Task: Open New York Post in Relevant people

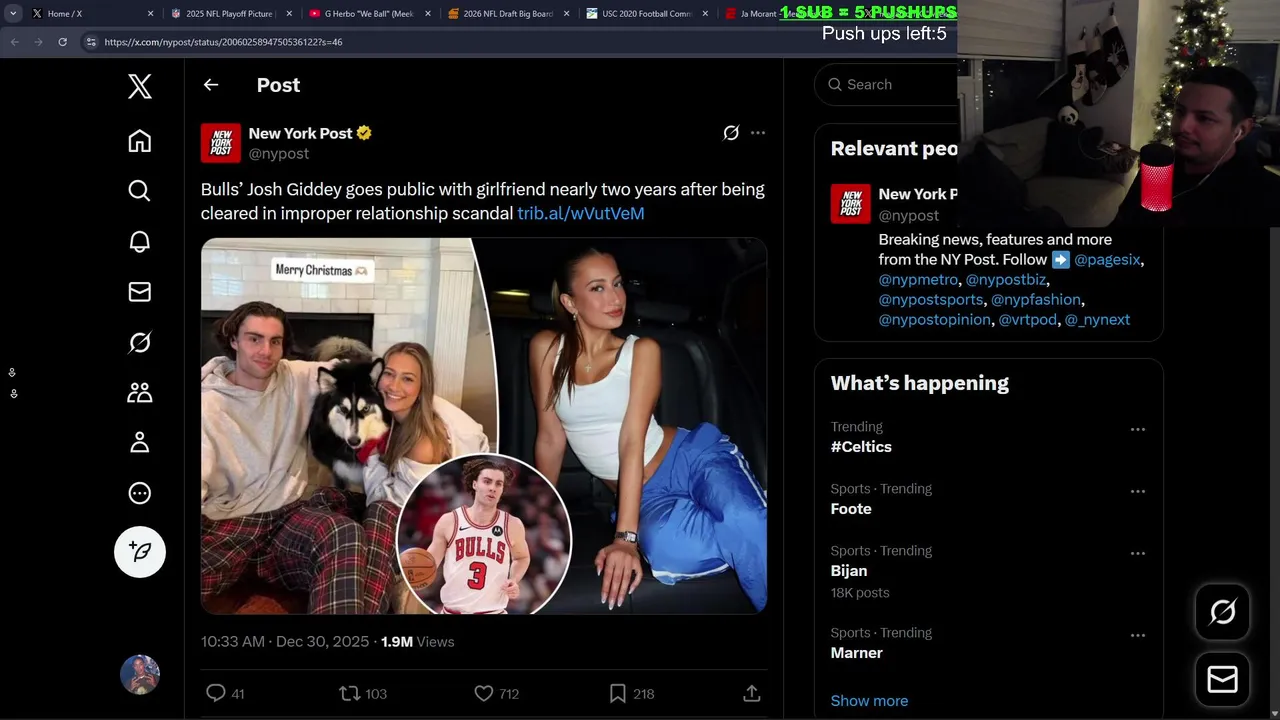Action: coord(918,194)
